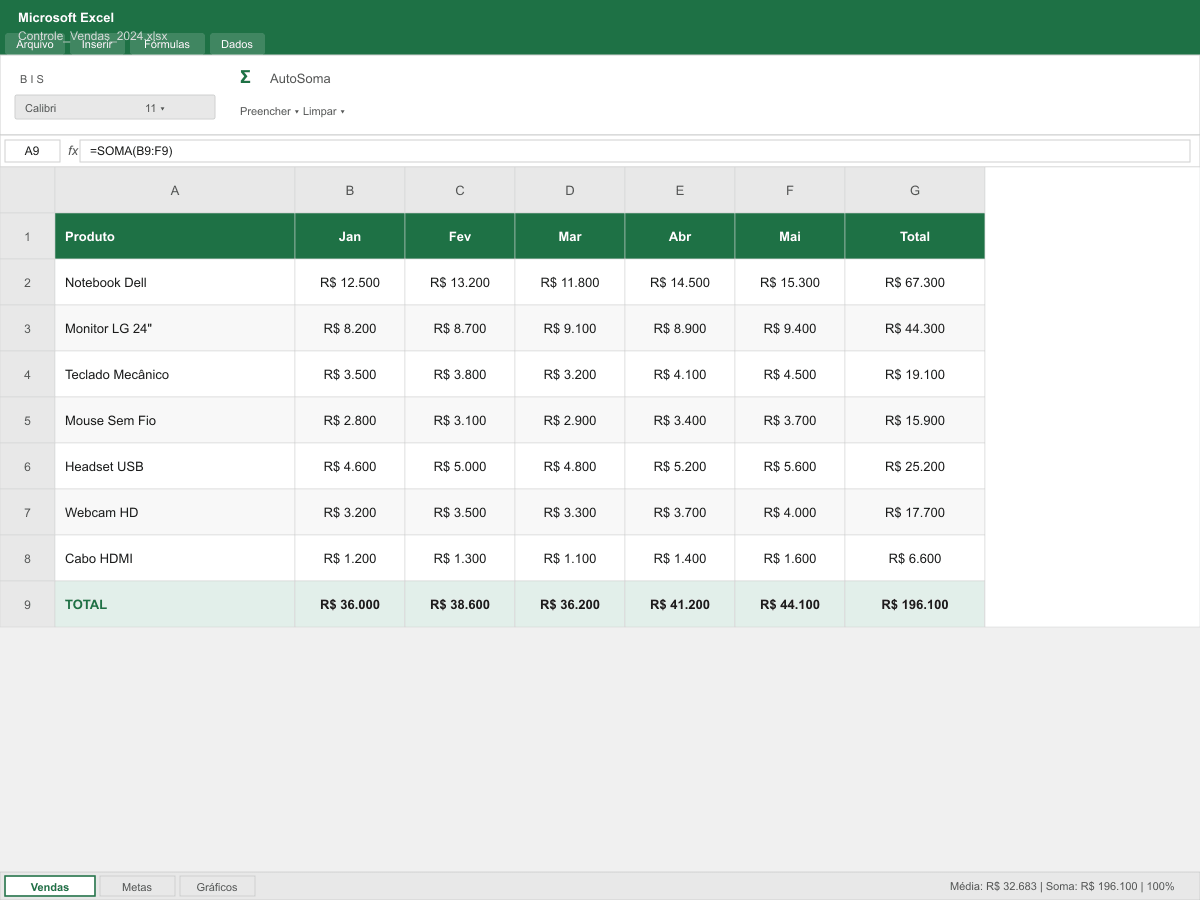Click the fx insert function symbol
This screenshot has width=1200, height=900.
71,150
